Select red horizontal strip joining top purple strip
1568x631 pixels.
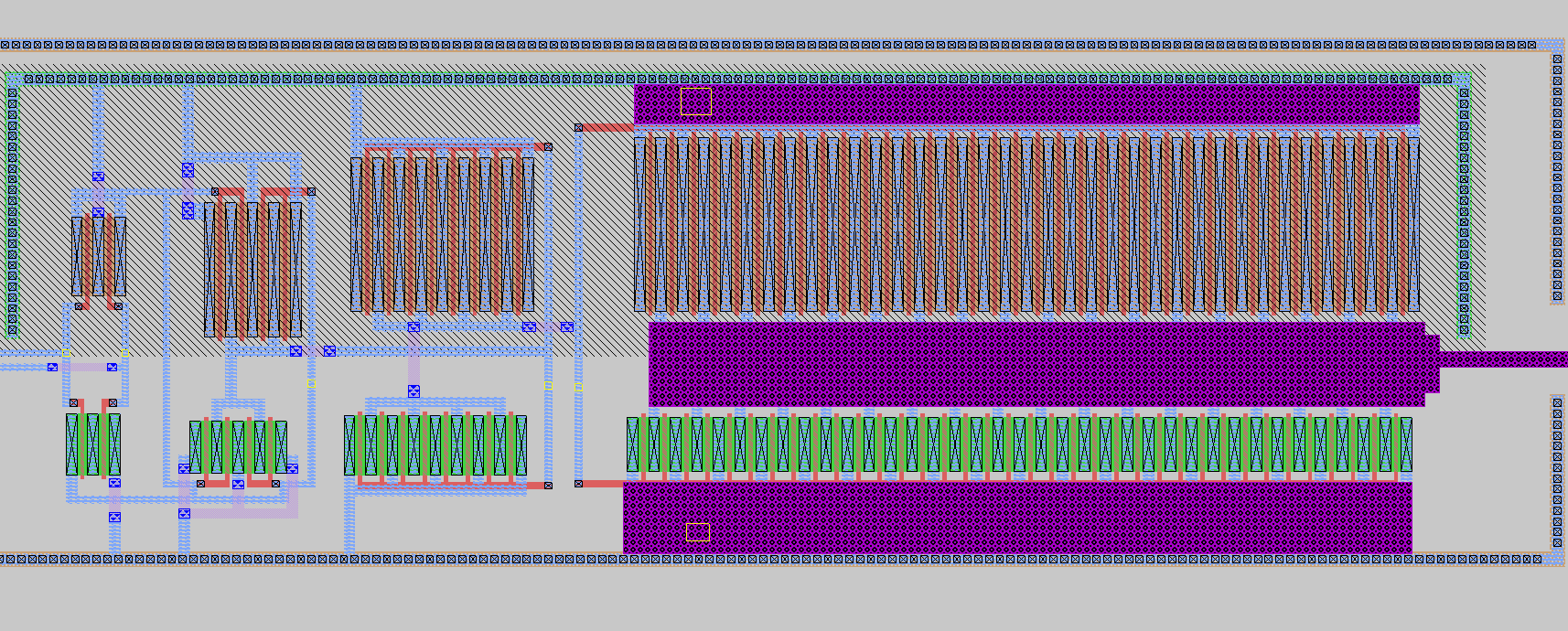(x=607, y=128)
